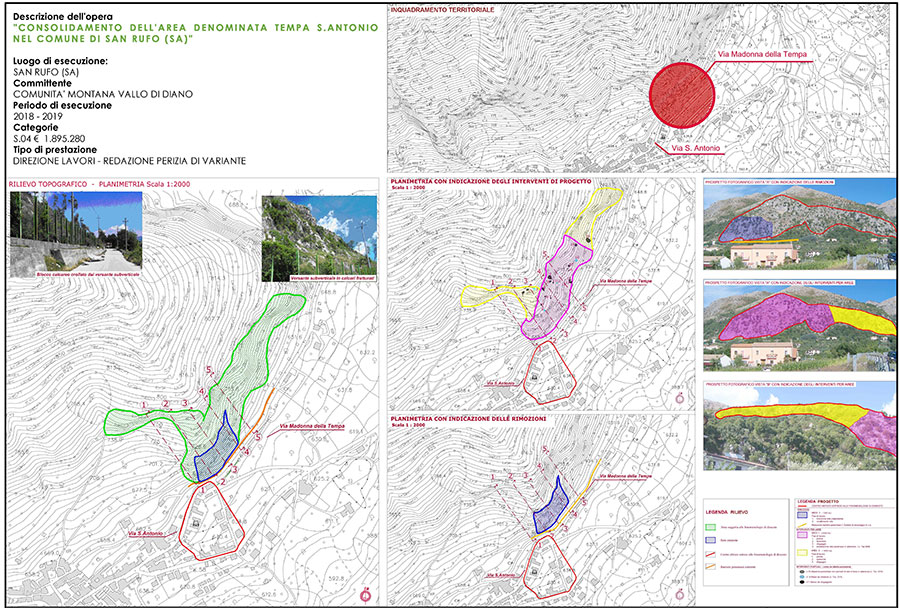This screenshot has width=900, height=608.
Task: Click the 'Periodo di esecuzione' label
Action: coord(63,106)
